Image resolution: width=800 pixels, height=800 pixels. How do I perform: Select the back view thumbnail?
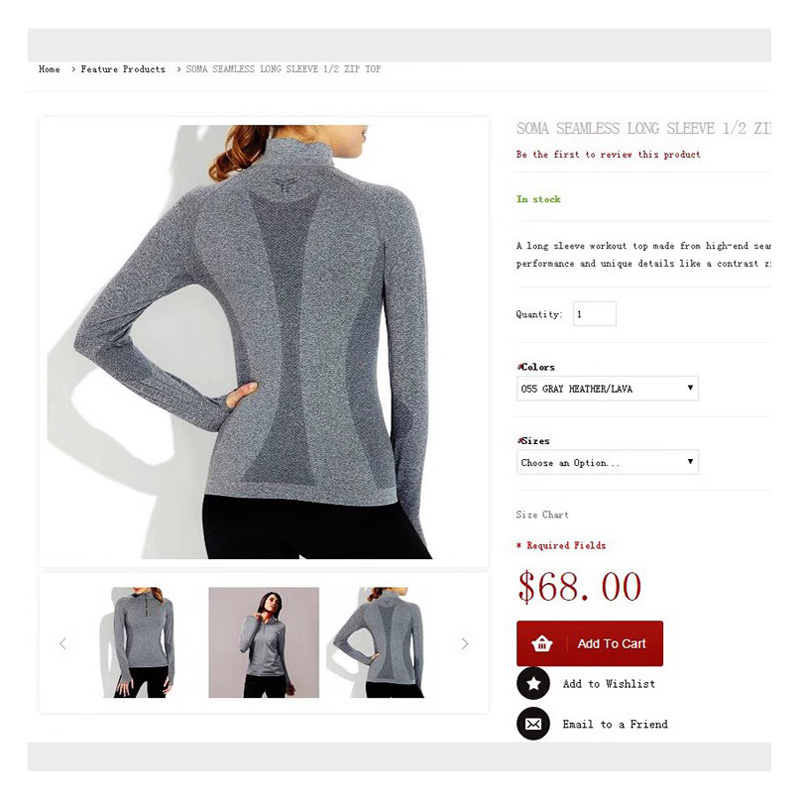coord(379,642)
